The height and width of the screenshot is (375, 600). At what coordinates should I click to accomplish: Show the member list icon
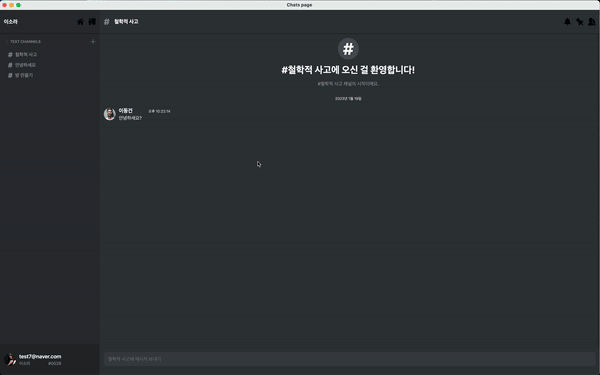(592, 22)
